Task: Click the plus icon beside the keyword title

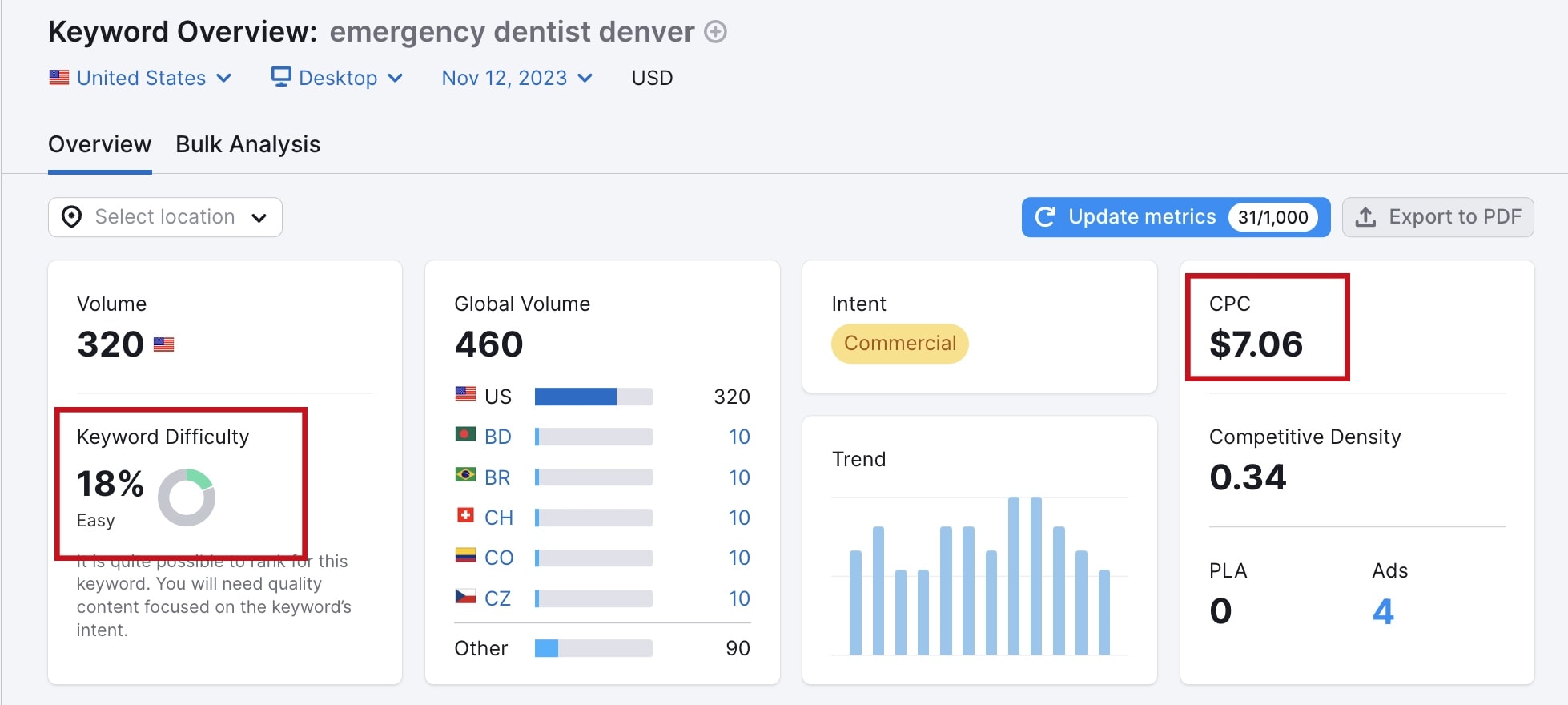Action: [715, 33]
